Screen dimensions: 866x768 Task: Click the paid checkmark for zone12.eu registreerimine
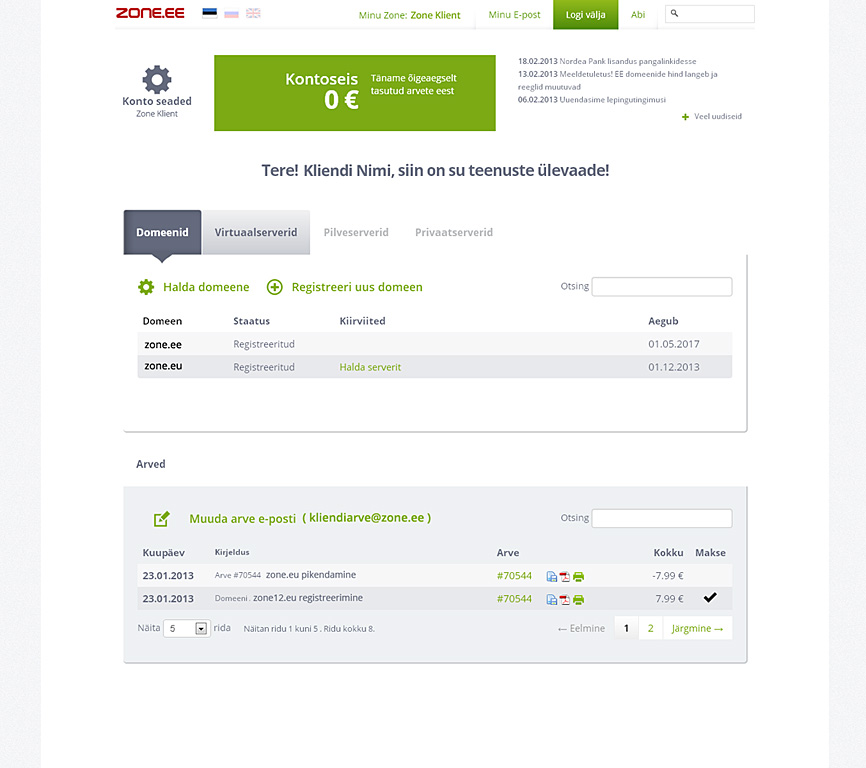pyautogui.click(x=710, y=597)
